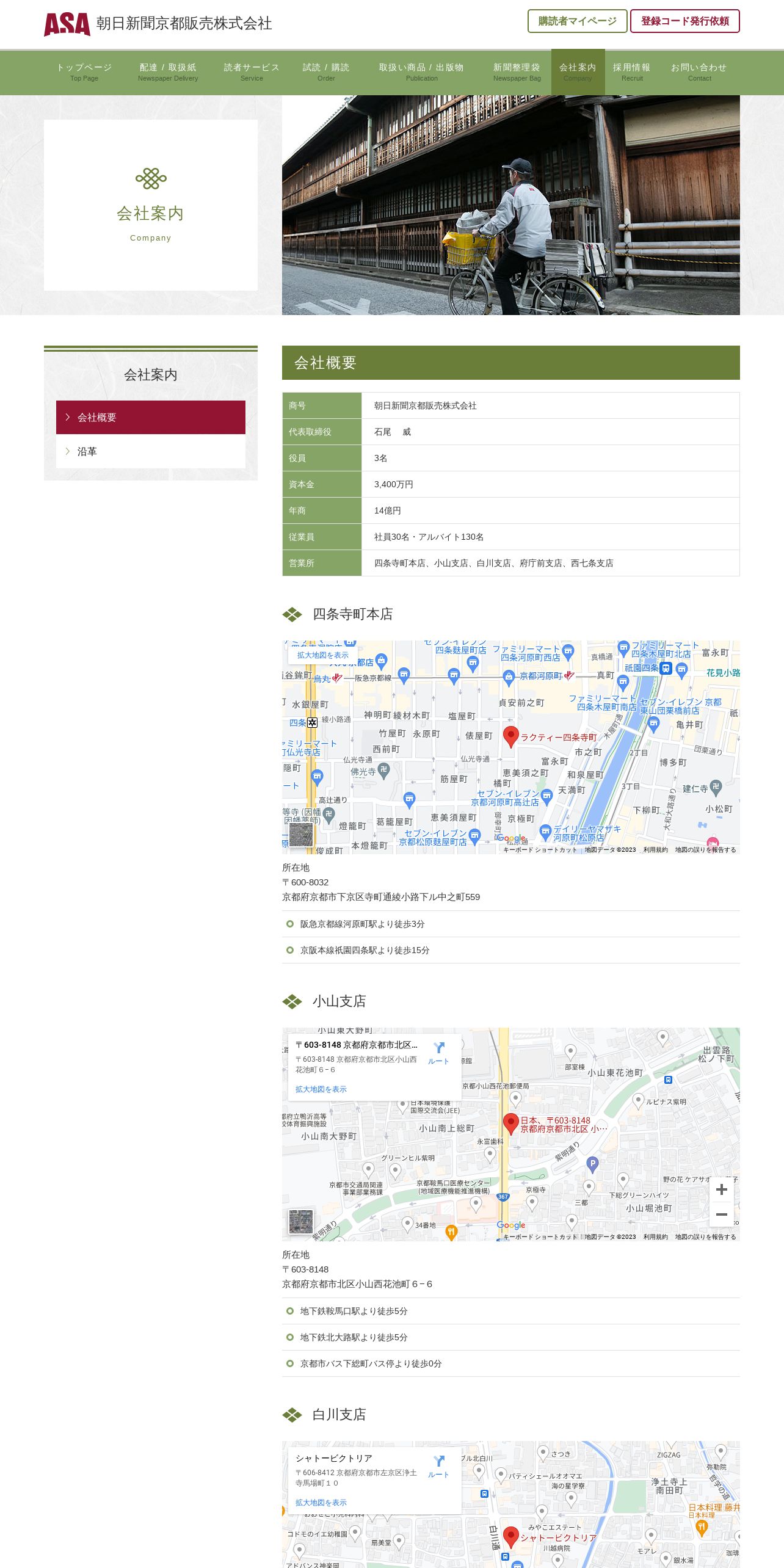Click 地下鉄北大路駅より徒歩5分 row
Viewport: 784px width, 1568px height.
[x=511, y=1337]
